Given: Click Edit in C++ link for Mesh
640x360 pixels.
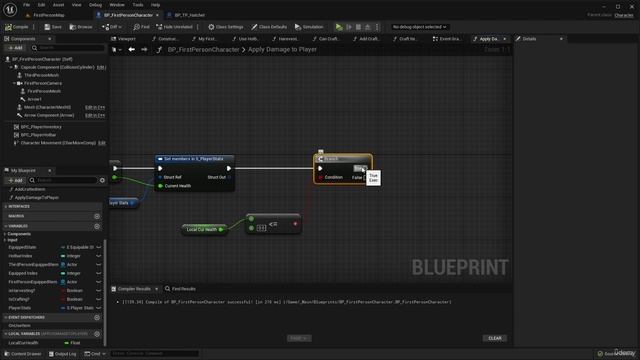Looking at the screenshot, I should pyautogui.click(x=95, y=107).
